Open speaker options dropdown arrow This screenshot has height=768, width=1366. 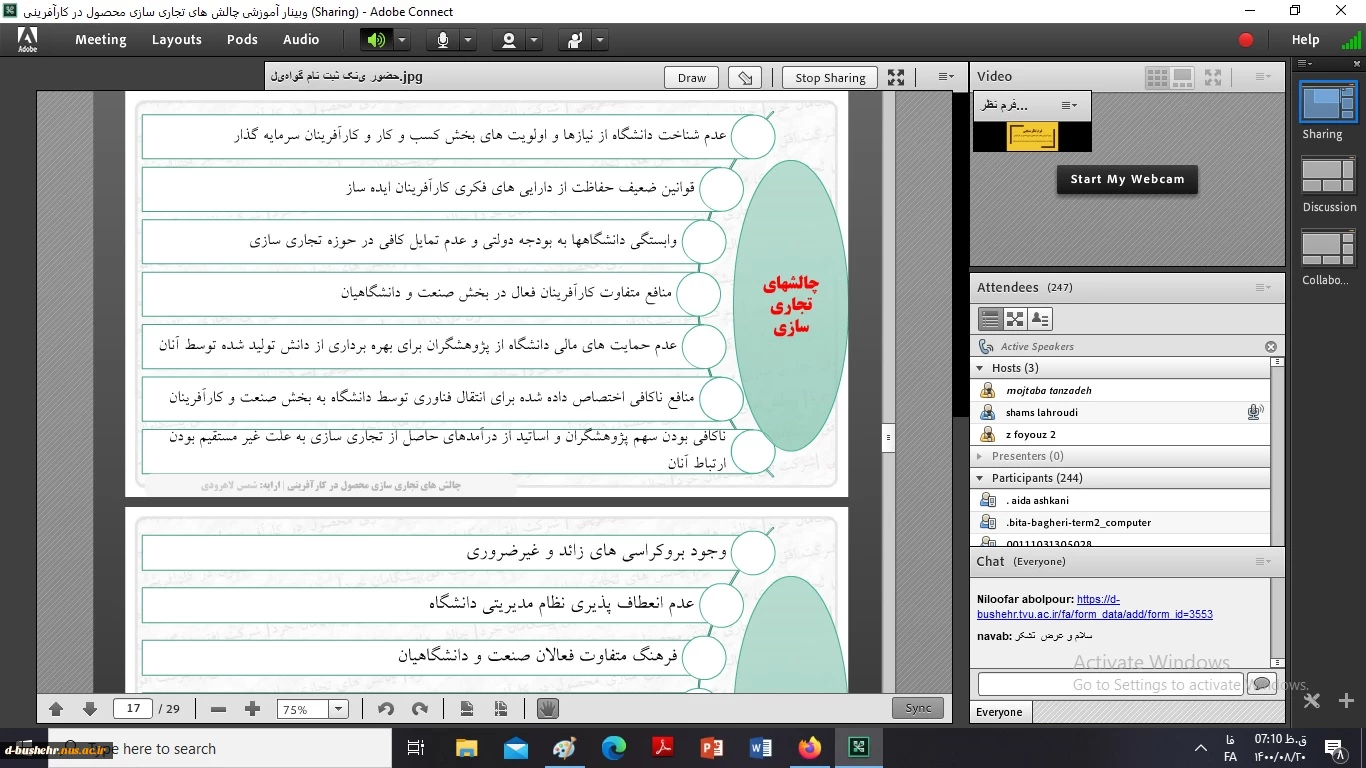(x=401, y=40)
